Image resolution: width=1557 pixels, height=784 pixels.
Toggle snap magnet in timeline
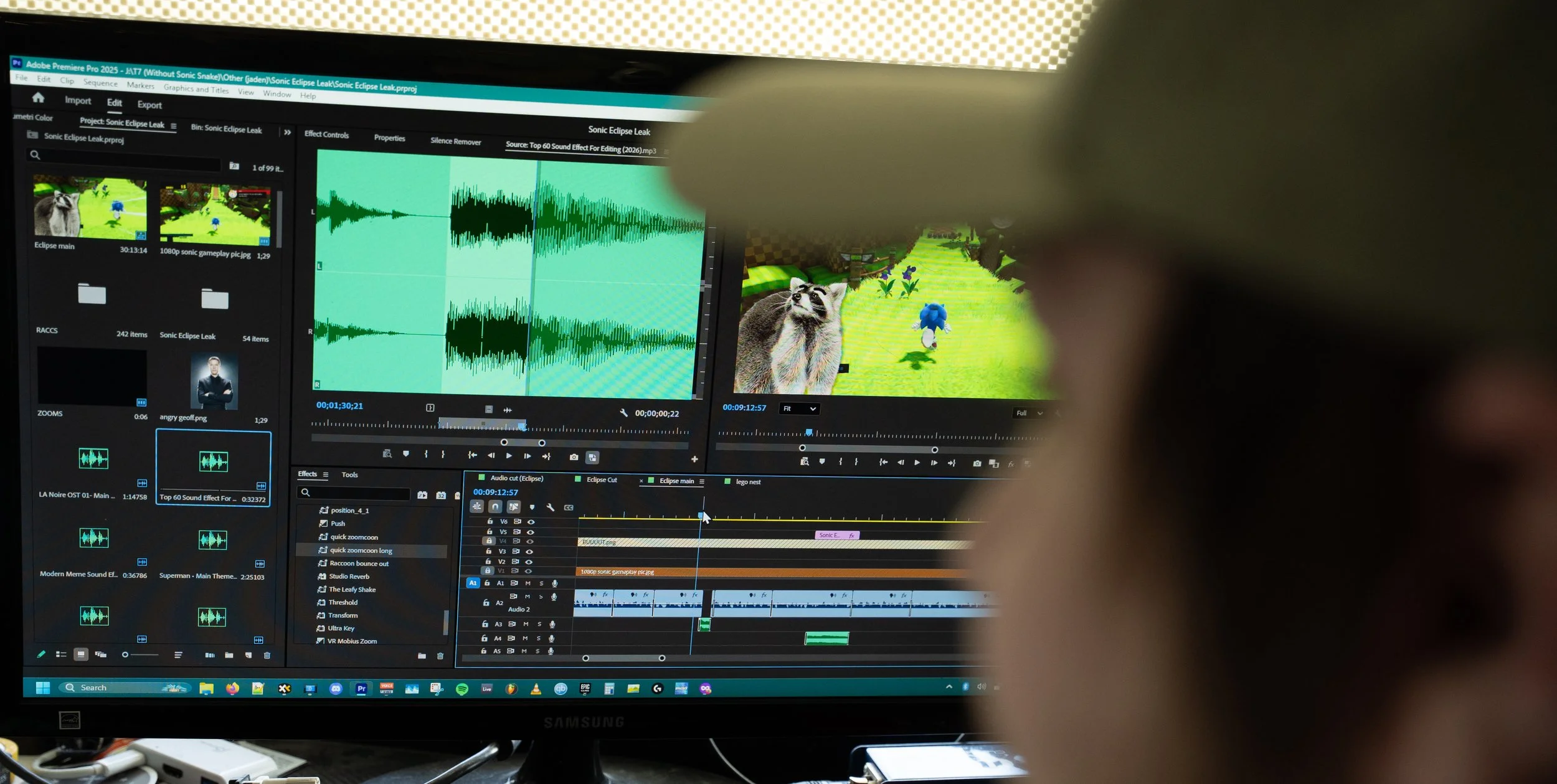(495, 507)
